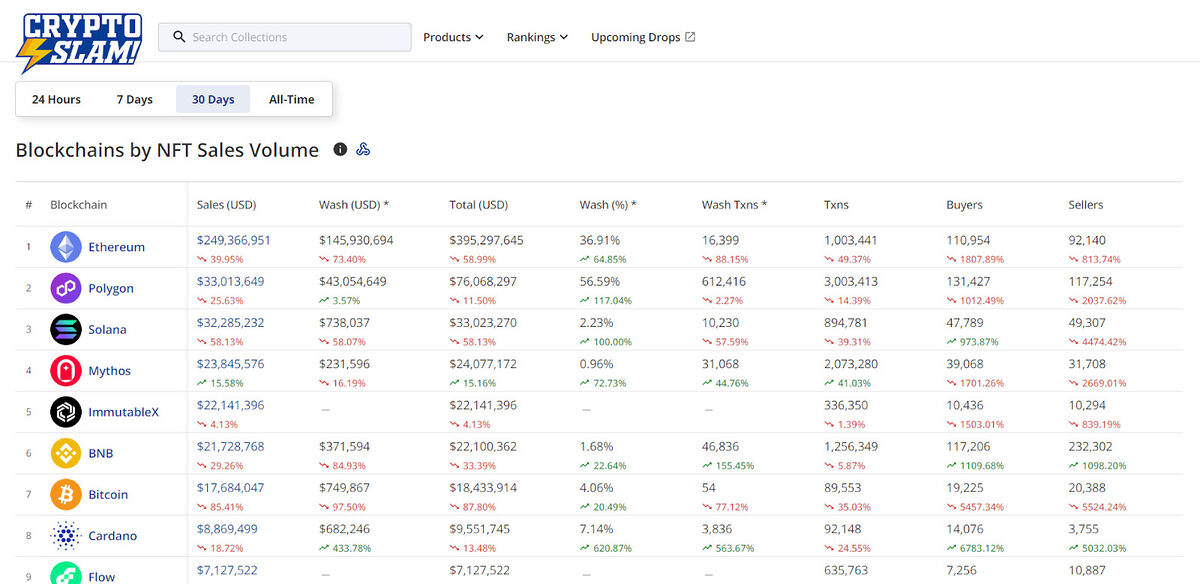Click ImmutableX sales value $22,141,396
Screen dimensions: 1200x584
[x=231, y=405]
